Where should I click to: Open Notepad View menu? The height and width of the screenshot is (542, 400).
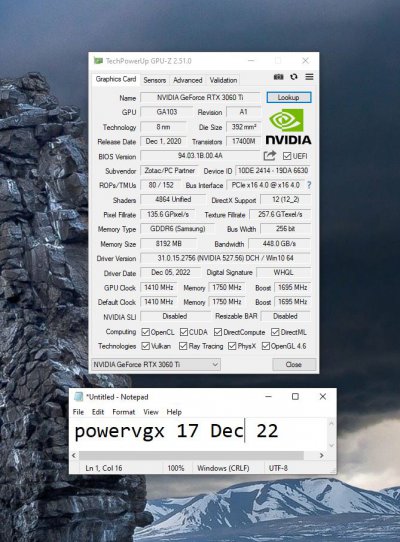(151, 412)
